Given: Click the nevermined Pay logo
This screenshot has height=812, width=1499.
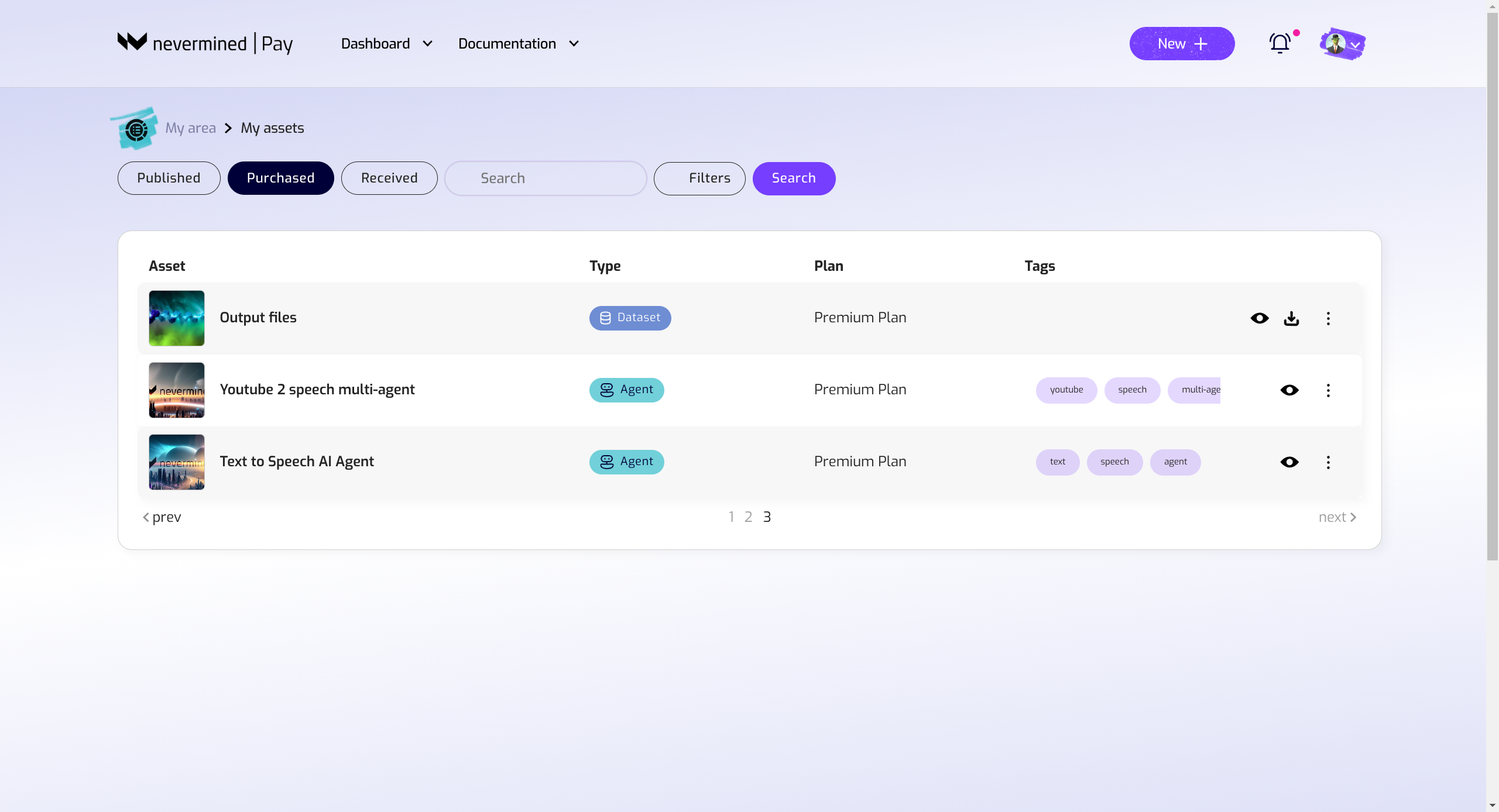Looking at the screenshot, I should (205, 43).
